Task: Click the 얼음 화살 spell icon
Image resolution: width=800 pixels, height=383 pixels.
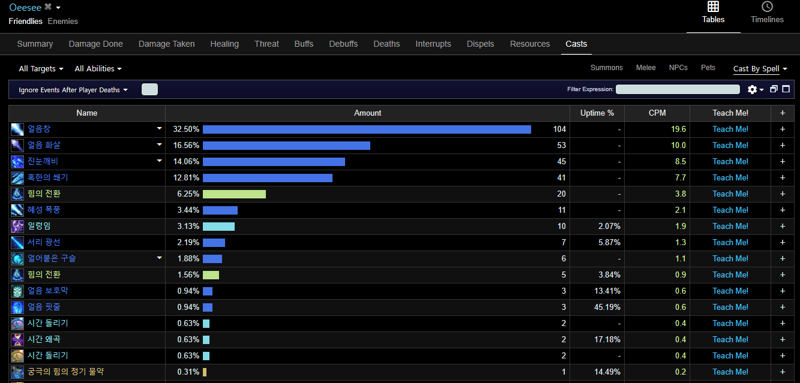Action: click(x=17, y=146)
